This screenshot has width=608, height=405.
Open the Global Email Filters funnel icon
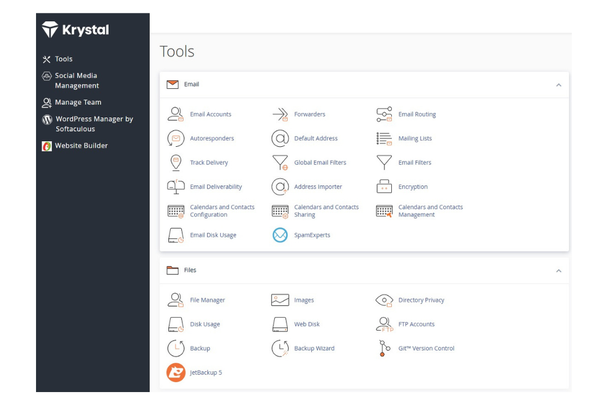coord(280,163)
